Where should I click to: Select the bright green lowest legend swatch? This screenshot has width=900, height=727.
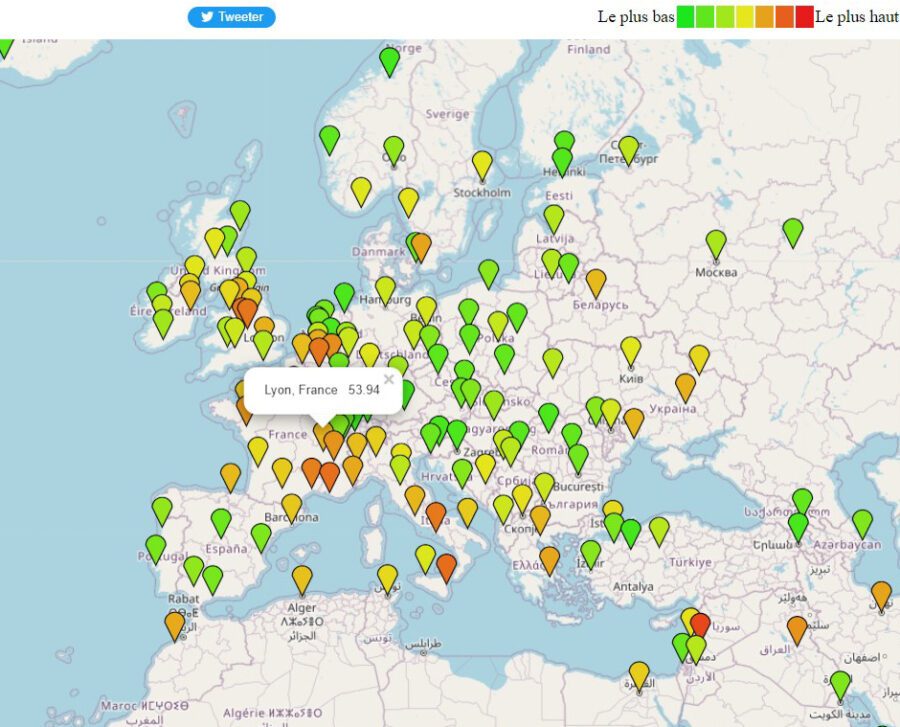(686, 17)
